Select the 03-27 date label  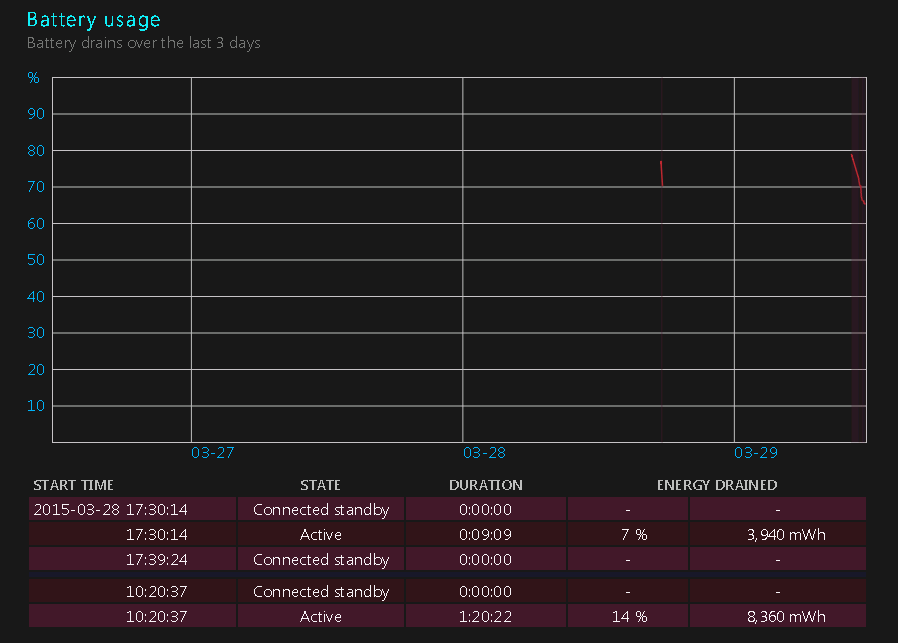click(x=212, y=453)
